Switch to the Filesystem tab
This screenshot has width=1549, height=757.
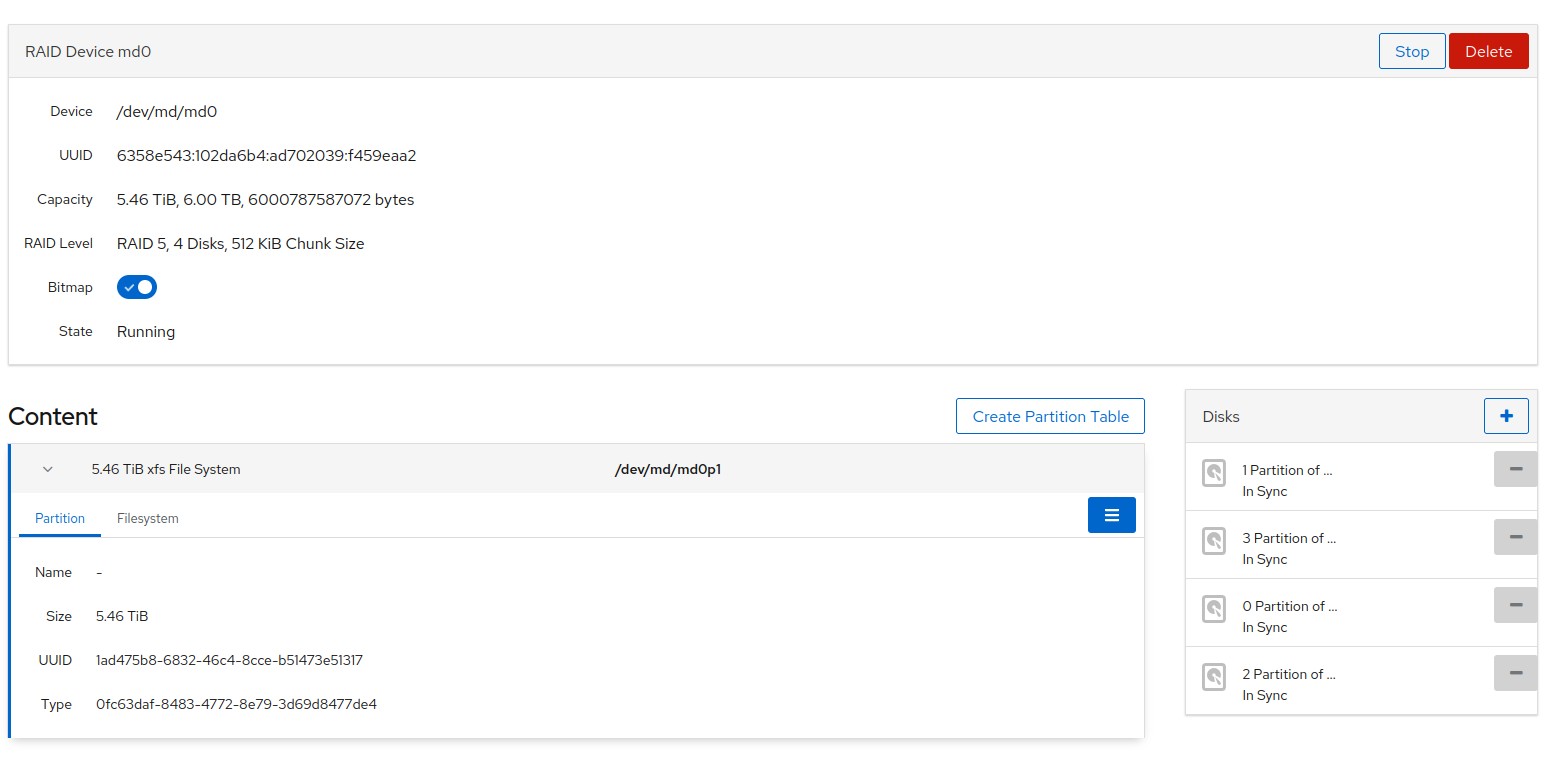click(147, 518)
